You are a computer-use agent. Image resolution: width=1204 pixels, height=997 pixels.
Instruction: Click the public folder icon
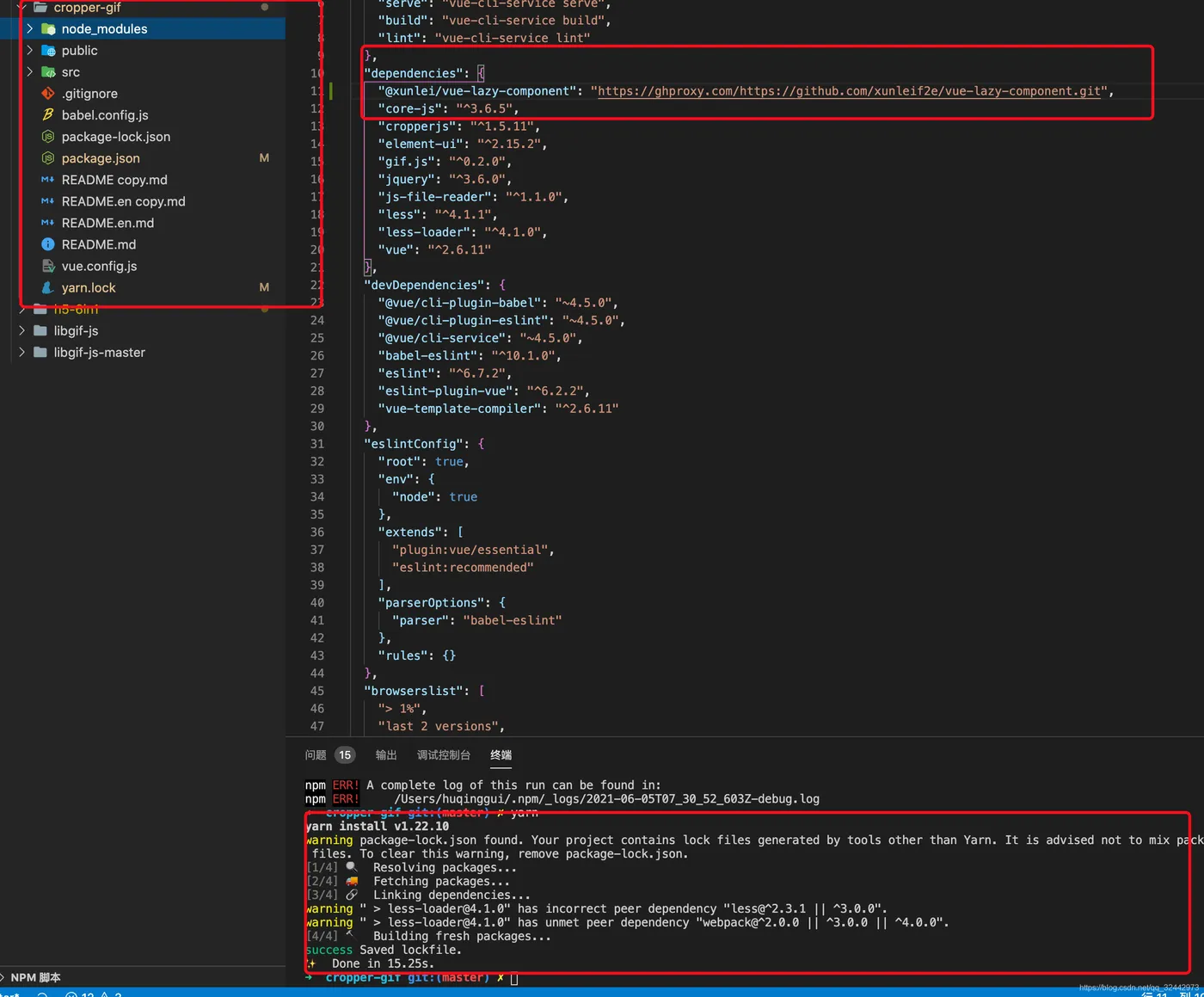point(48,51)
